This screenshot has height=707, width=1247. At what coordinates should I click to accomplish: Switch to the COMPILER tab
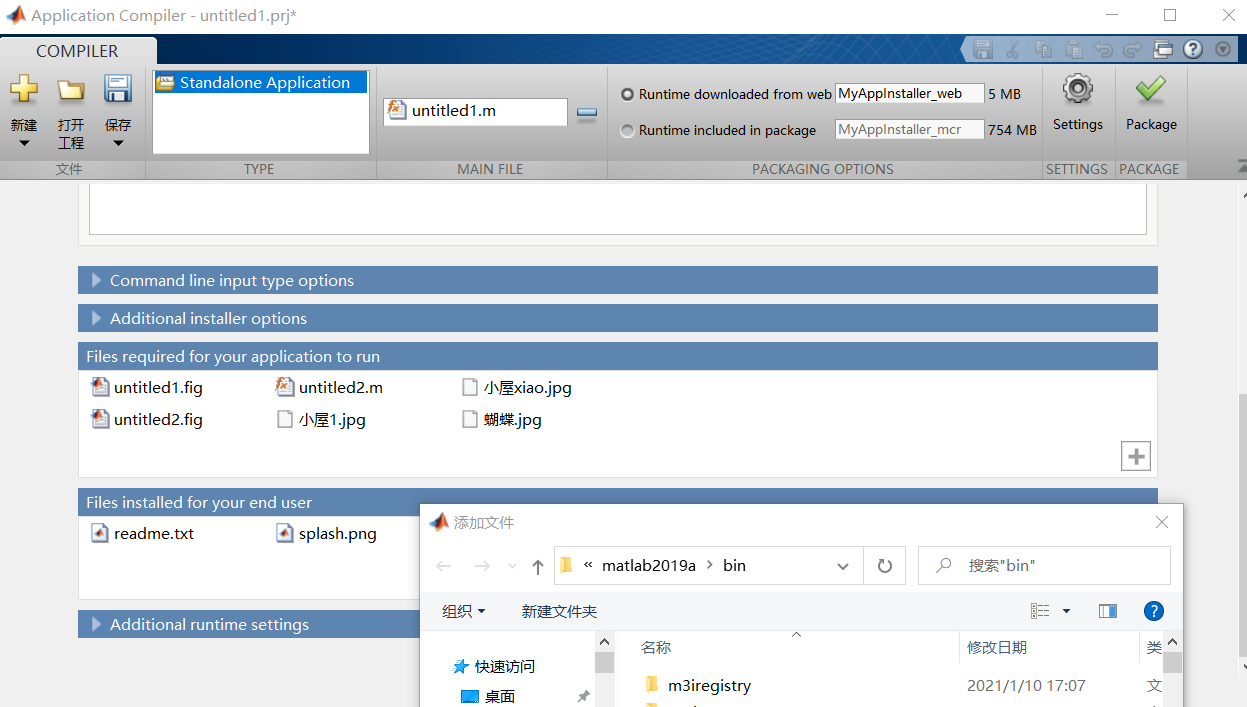point(77,51)
